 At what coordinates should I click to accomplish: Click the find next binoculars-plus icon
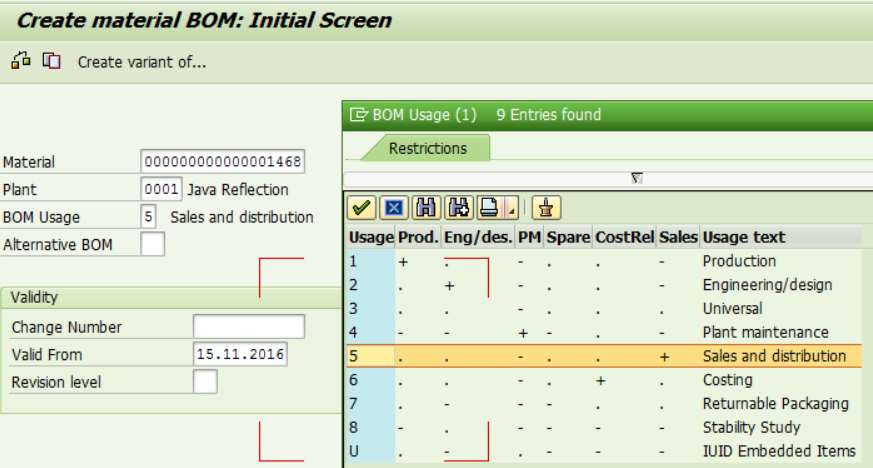click(x=459, y=208)
